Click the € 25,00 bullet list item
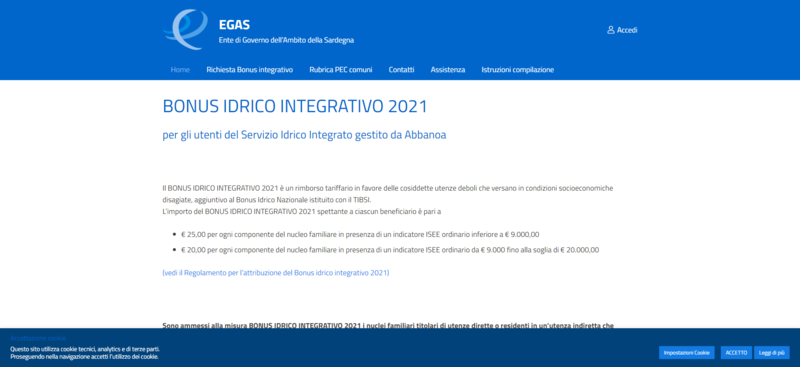Screen dimensions: 800x367 coord(360,235)
